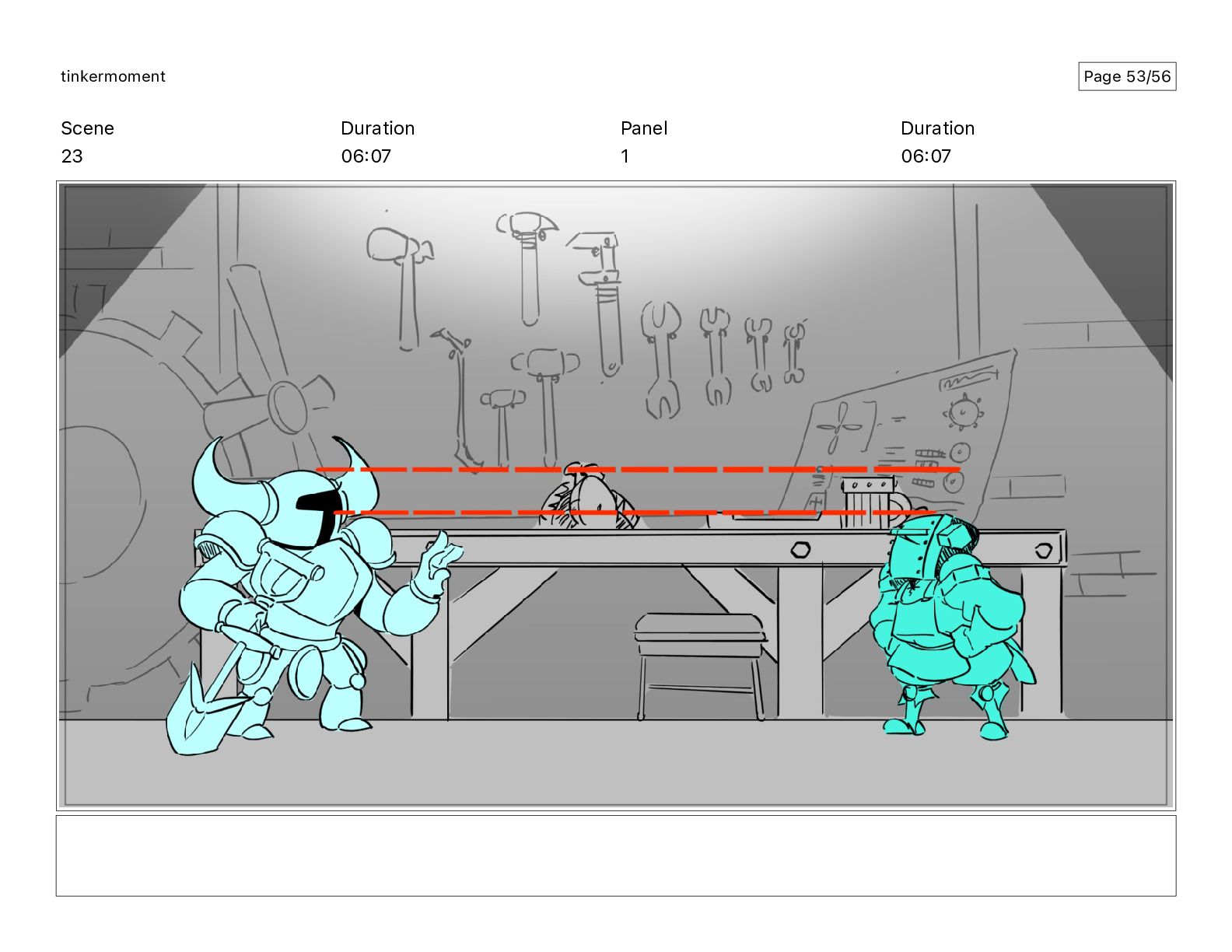Click the scene duration value under Scene's Duration label
This screenshot has height=952, width=1232.
coord(366,156)
